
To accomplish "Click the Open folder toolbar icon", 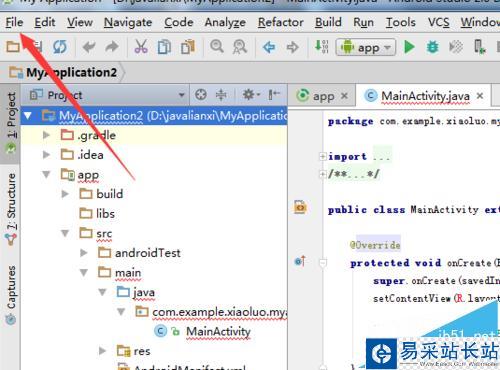I will click(13, 47).
